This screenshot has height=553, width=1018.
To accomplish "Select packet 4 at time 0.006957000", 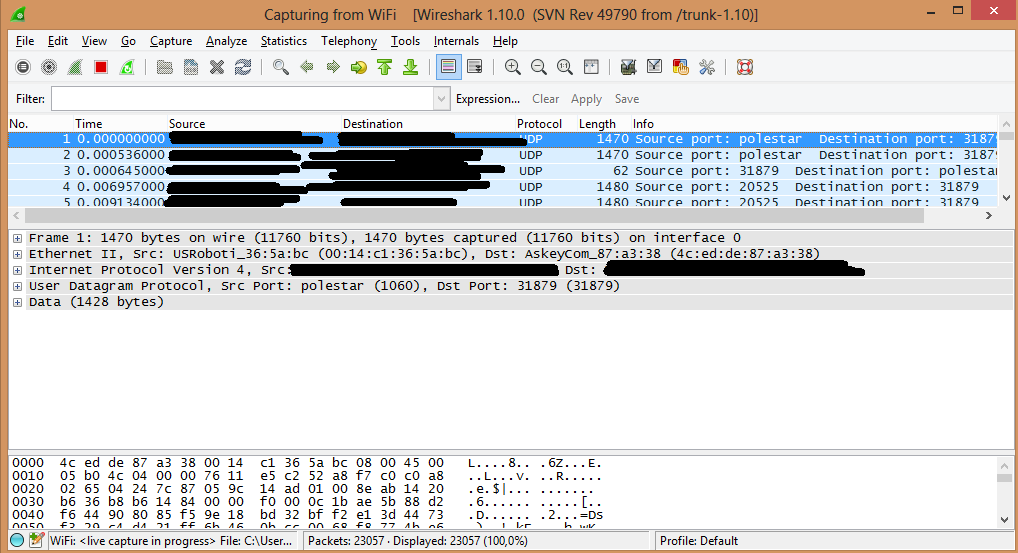I will pos(503,187).
